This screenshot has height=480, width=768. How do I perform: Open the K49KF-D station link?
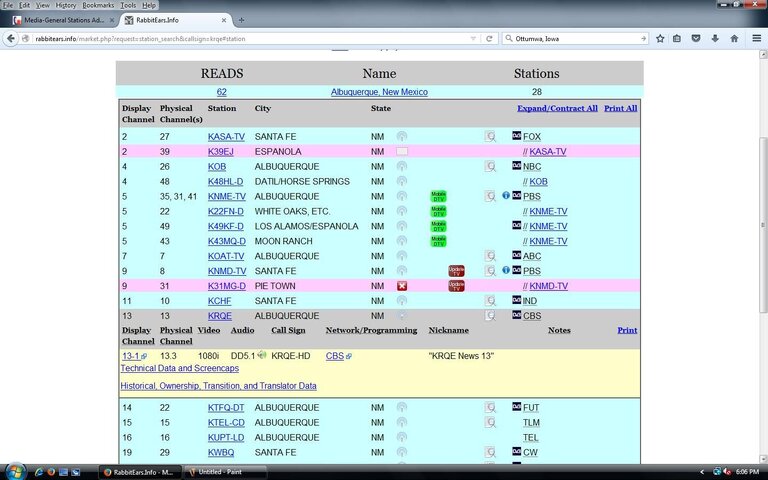point(225,226)
